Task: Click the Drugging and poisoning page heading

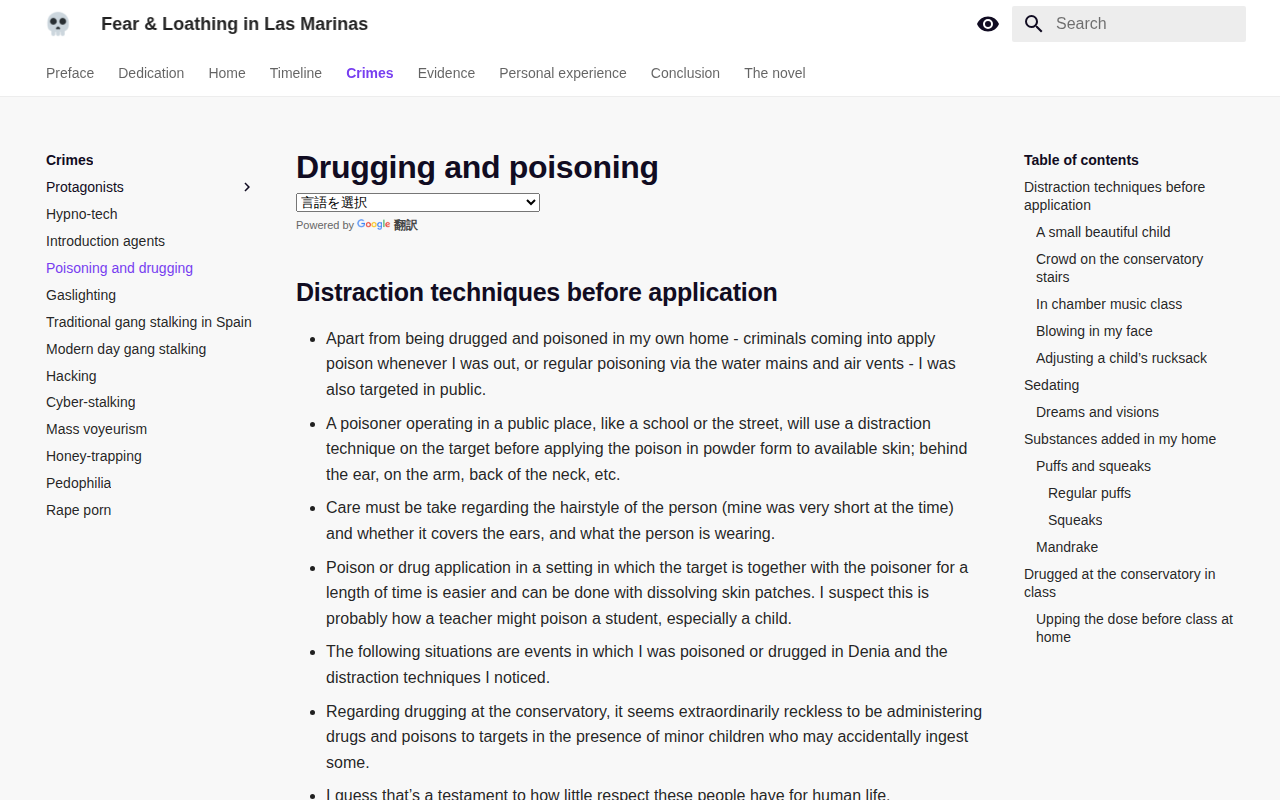Action: point(477,167)
